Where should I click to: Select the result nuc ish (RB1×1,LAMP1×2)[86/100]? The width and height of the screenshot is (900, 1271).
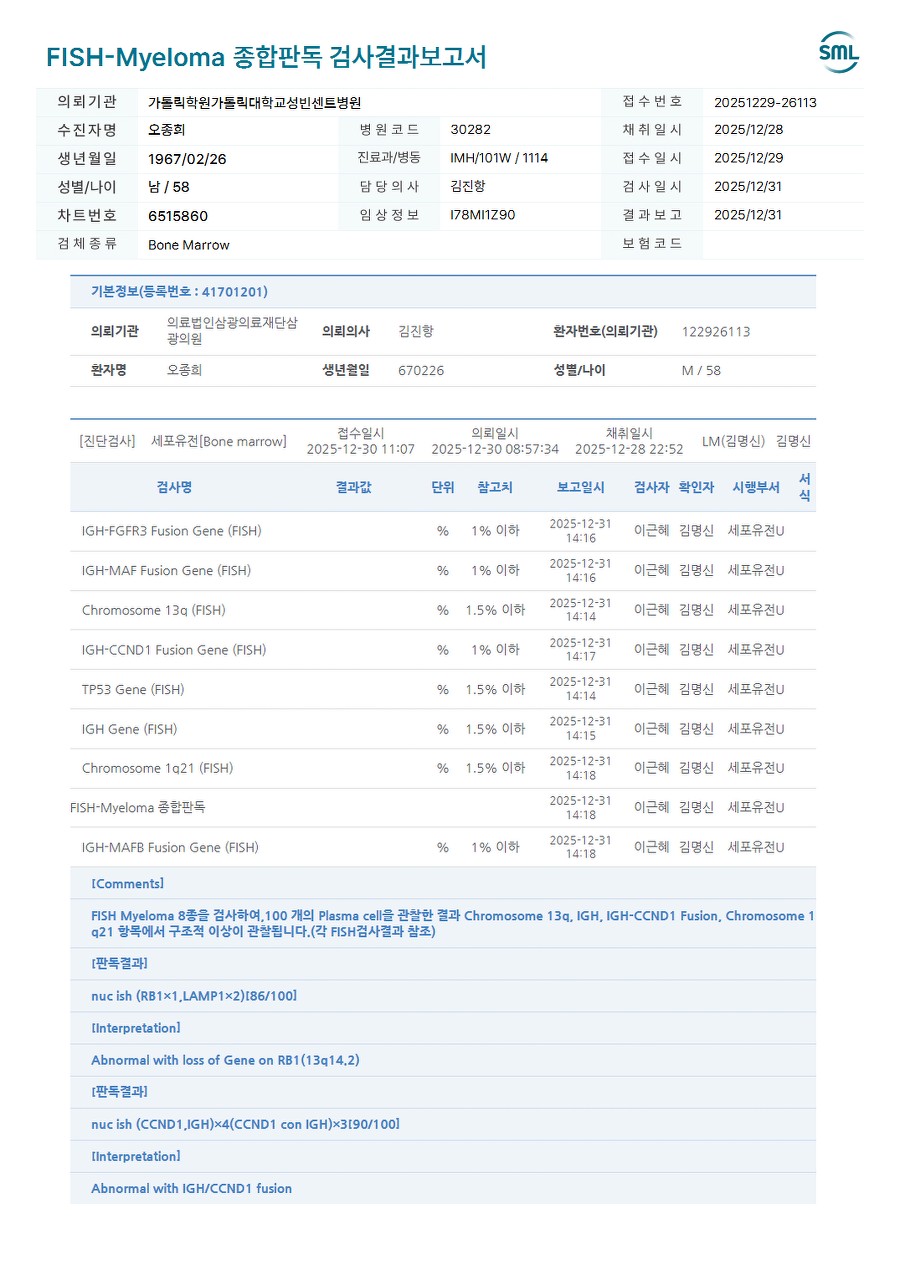click(194, 996)
